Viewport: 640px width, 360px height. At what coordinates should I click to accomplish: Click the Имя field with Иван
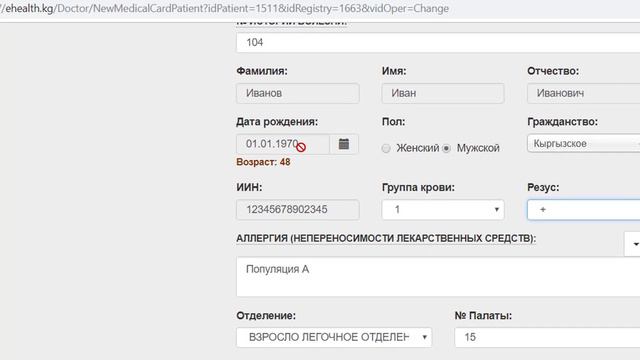click(443, 93)
